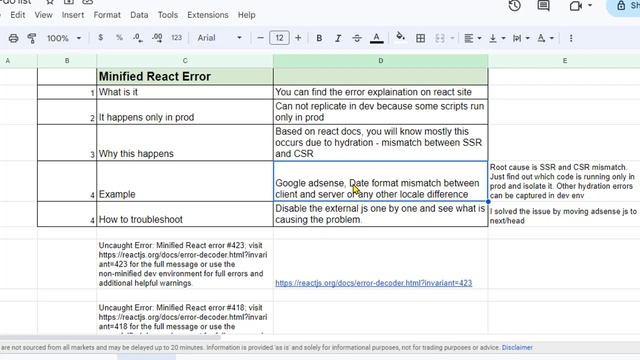Viewport: 640px width, 360px height.
Task: Open the borders tool
Action: click(x=420, y=38)
